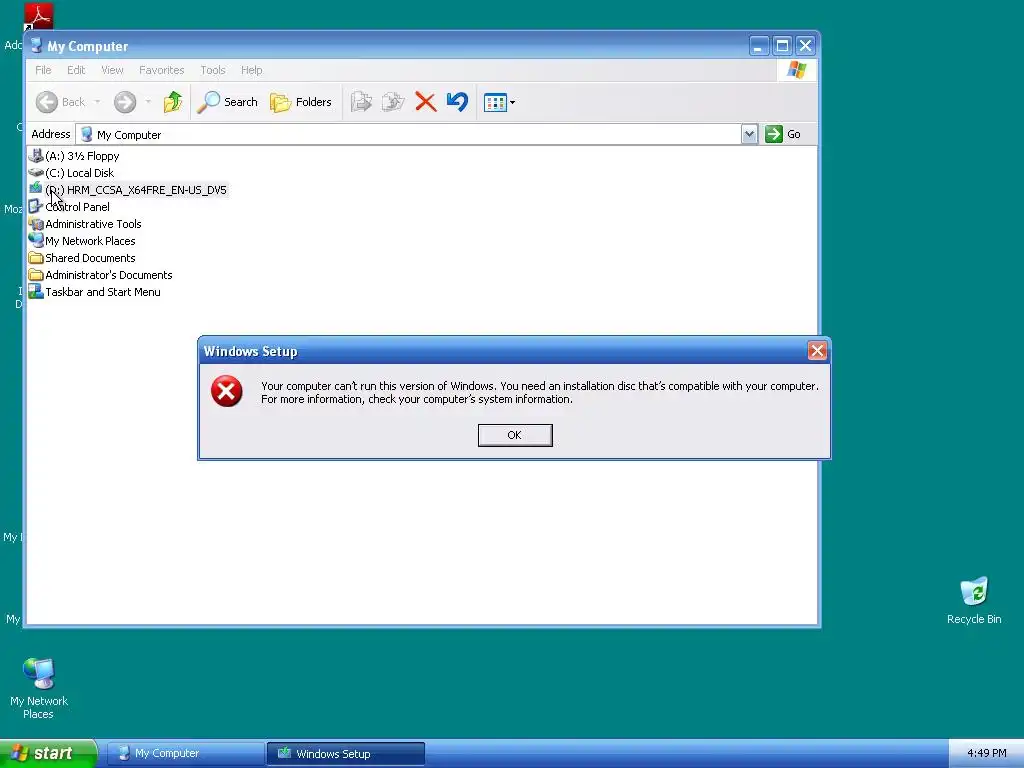Select Administrative Tools in the list
The height and width of the screenshot is (768, 1024).
tap(85, 224)
